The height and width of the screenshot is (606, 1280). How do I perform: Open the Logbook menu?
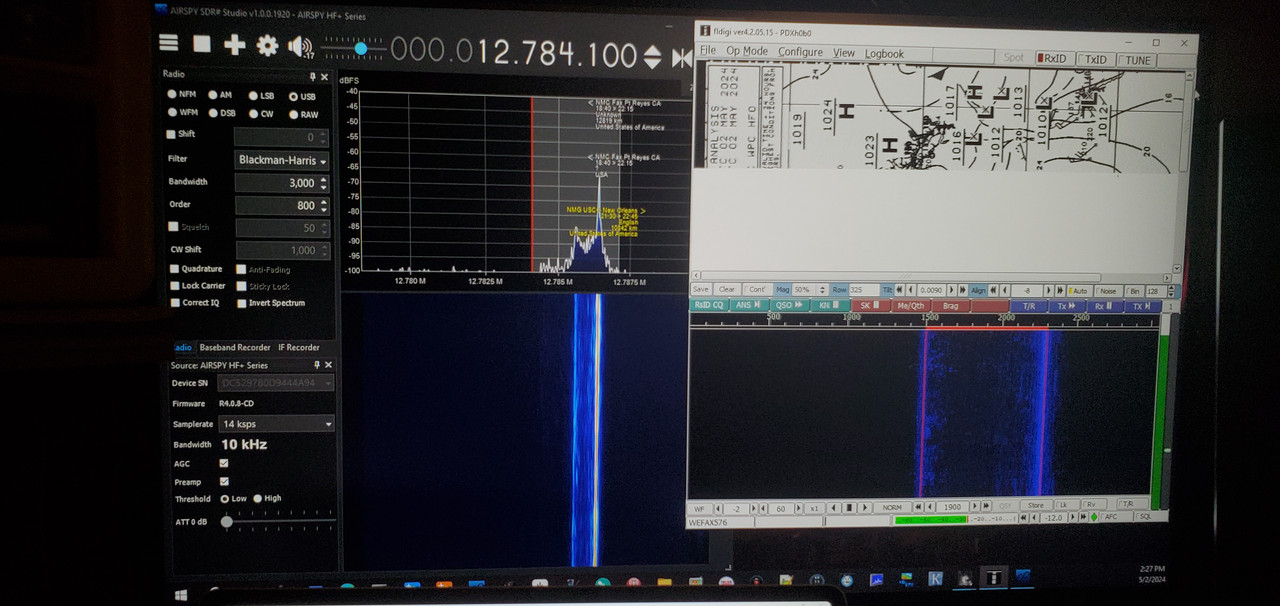[x=884, y=54]
